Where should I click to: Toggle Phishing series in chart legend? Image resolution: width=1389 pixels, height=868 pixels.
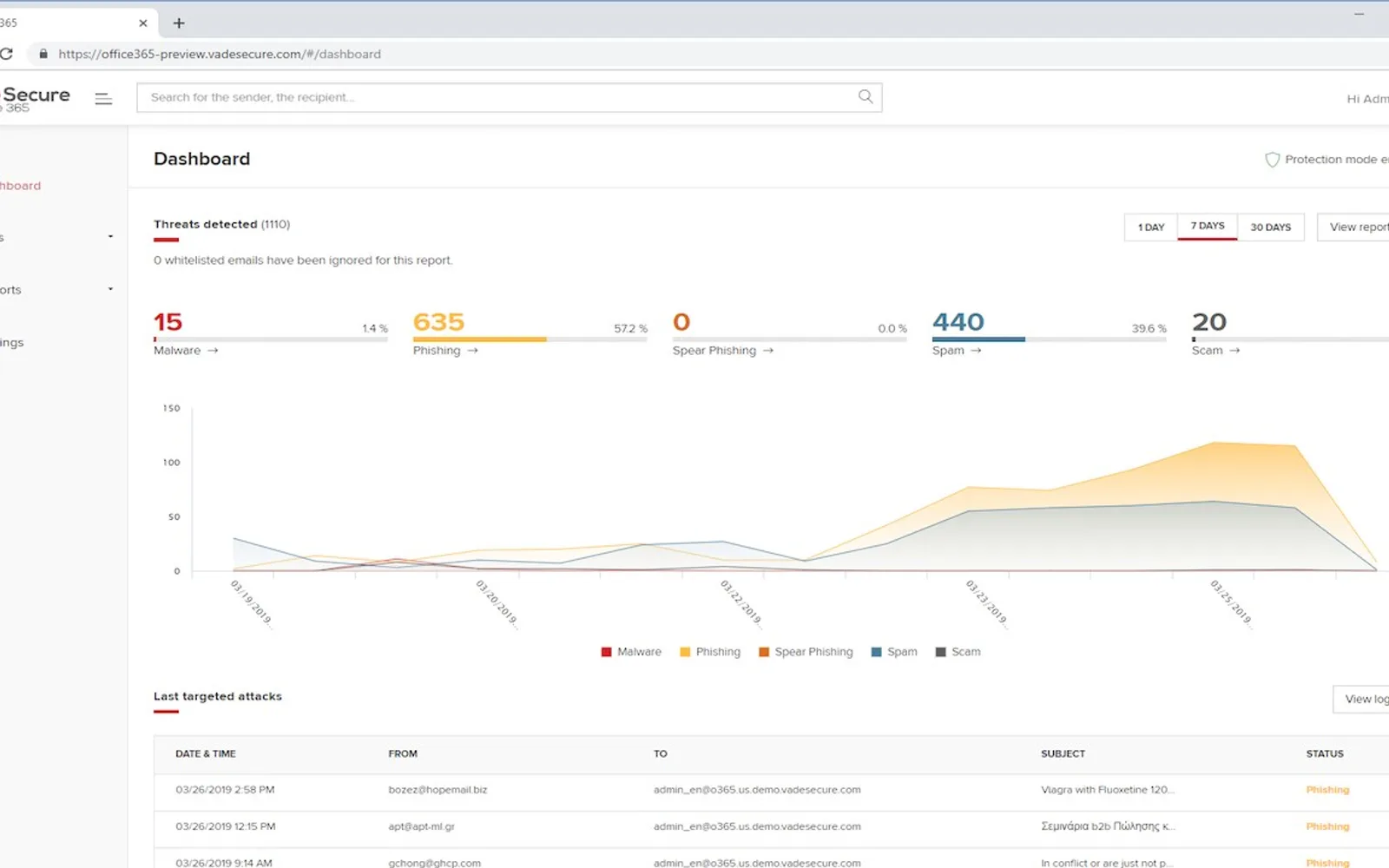(710, 652)
